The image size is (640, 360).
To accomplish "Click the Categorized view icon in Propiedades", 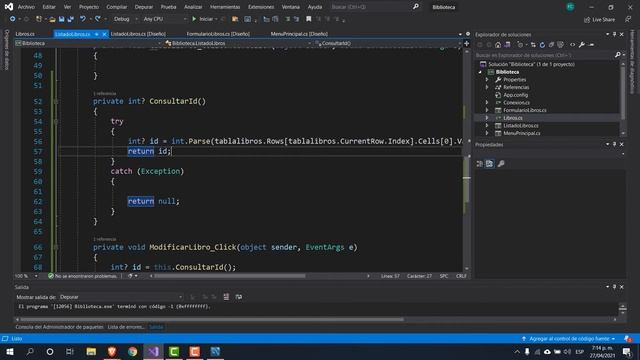I will 480,164.
